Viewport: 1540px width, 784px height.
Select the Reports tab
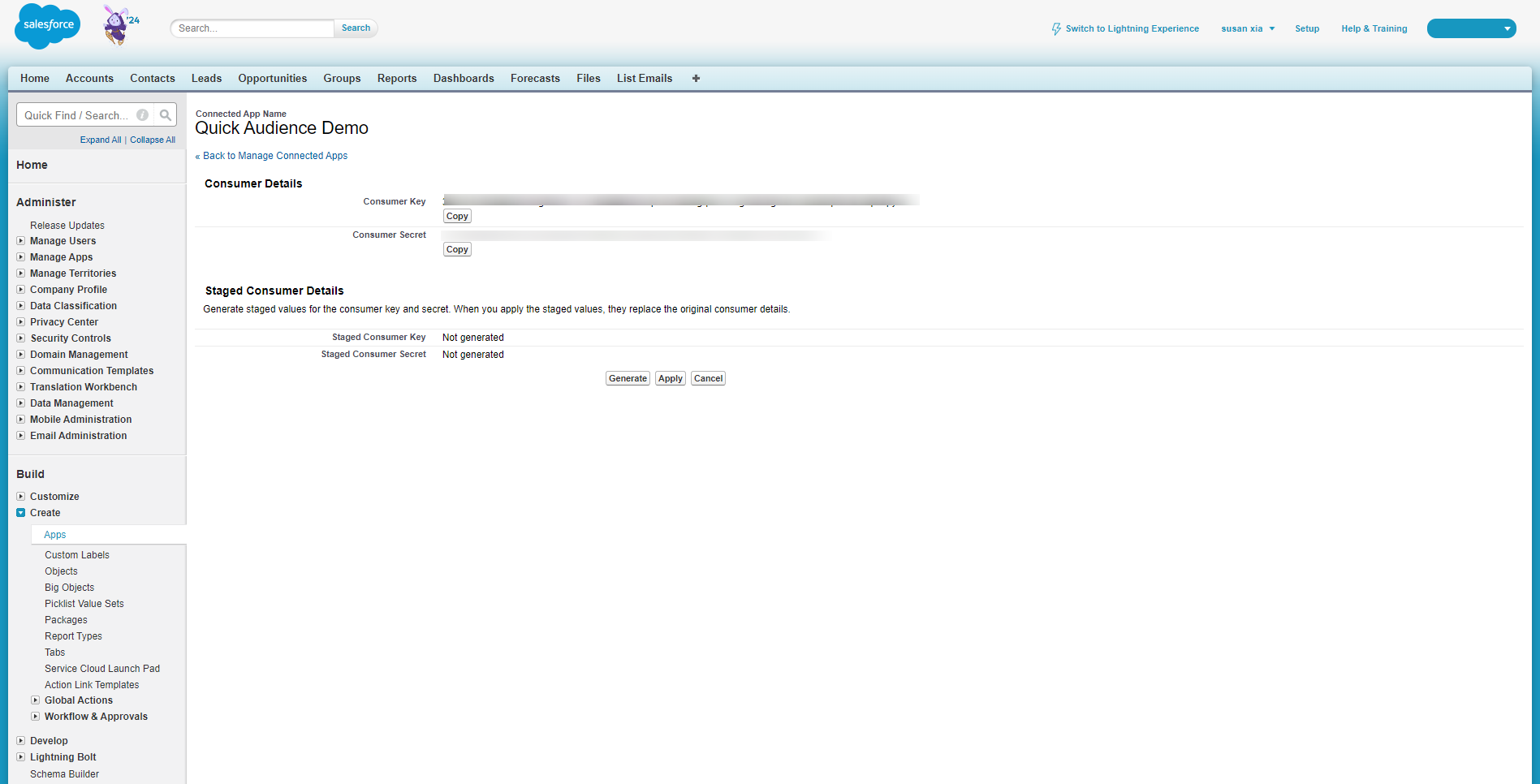click(x=397, y=79)
